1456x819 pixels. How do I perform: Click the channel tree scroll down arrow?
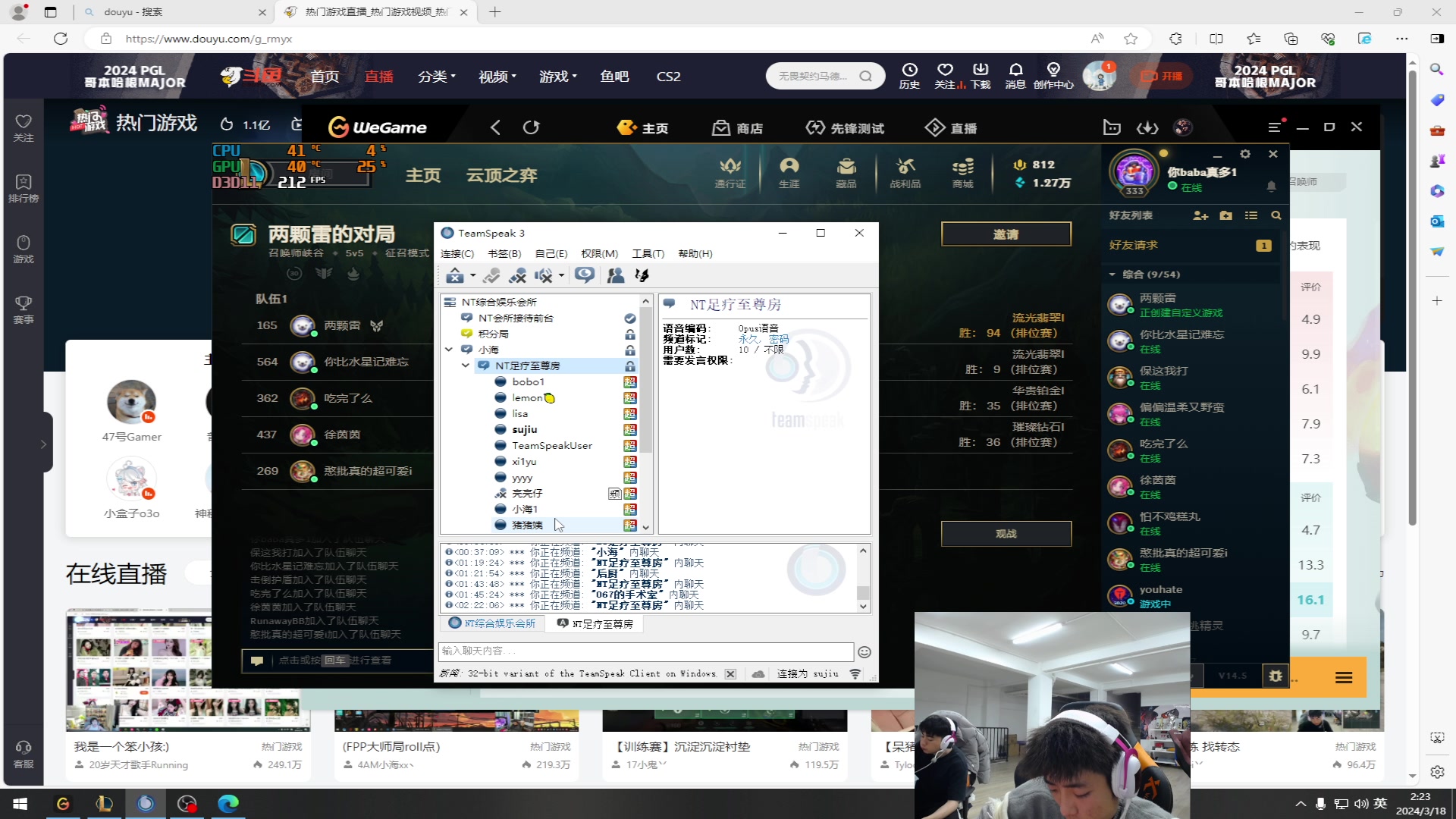point(646,527)
